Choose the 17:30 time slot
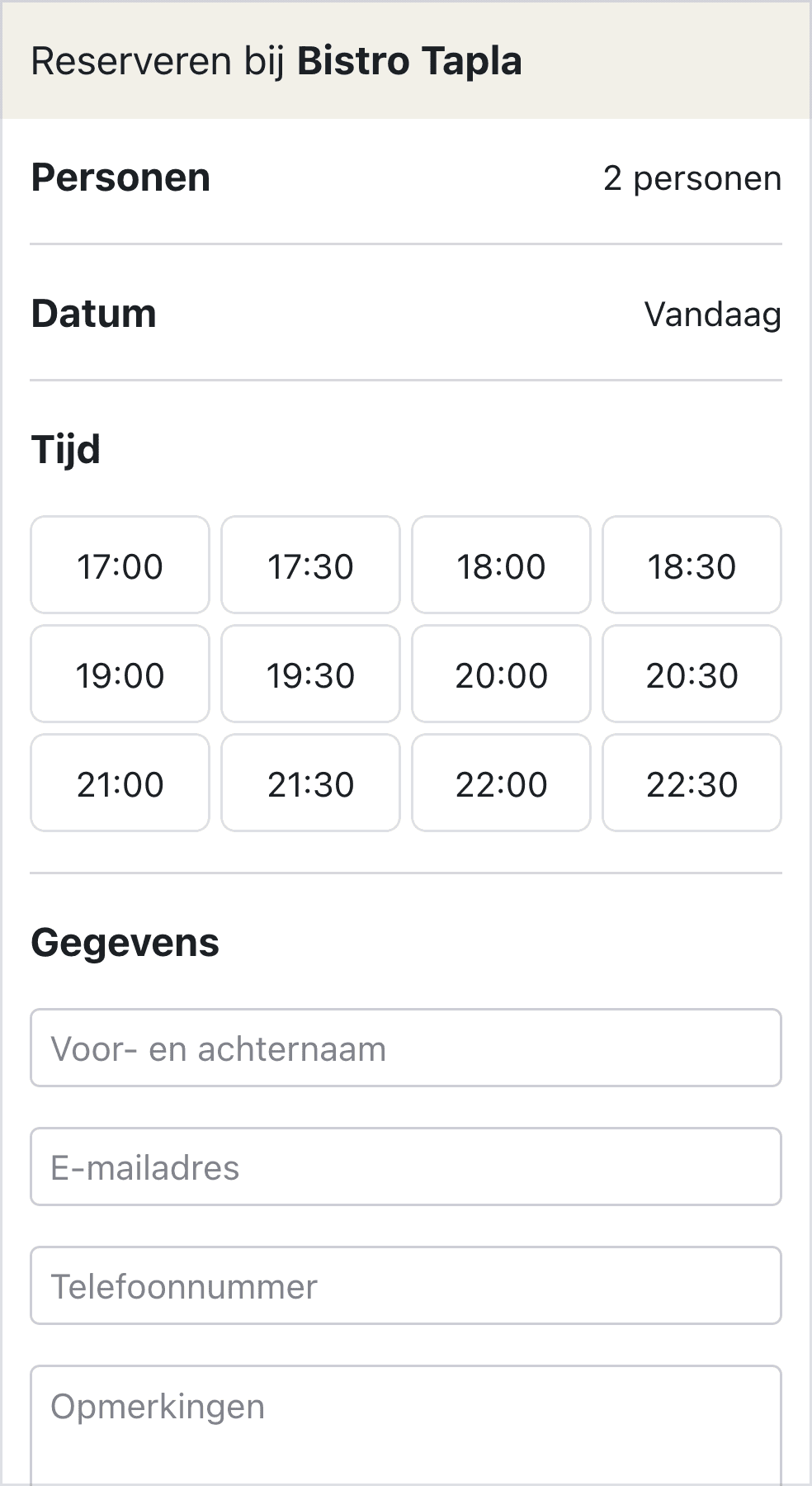The width and height of the screenshot is (812, 1486). [311, 566]
